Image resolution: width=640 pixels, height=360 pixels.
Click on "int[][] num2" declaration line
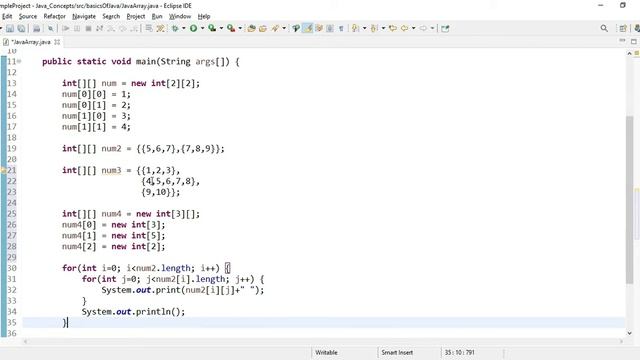tap(143, 149)
